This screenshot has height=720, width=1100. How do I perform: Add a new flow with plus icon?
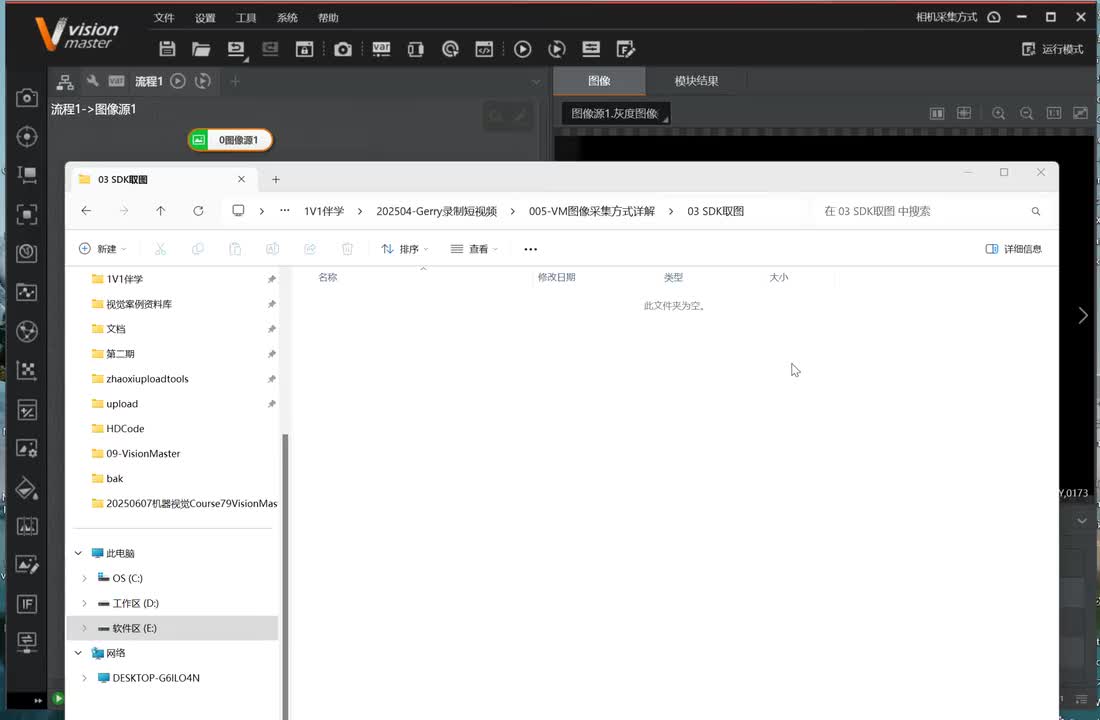[235, 81]
